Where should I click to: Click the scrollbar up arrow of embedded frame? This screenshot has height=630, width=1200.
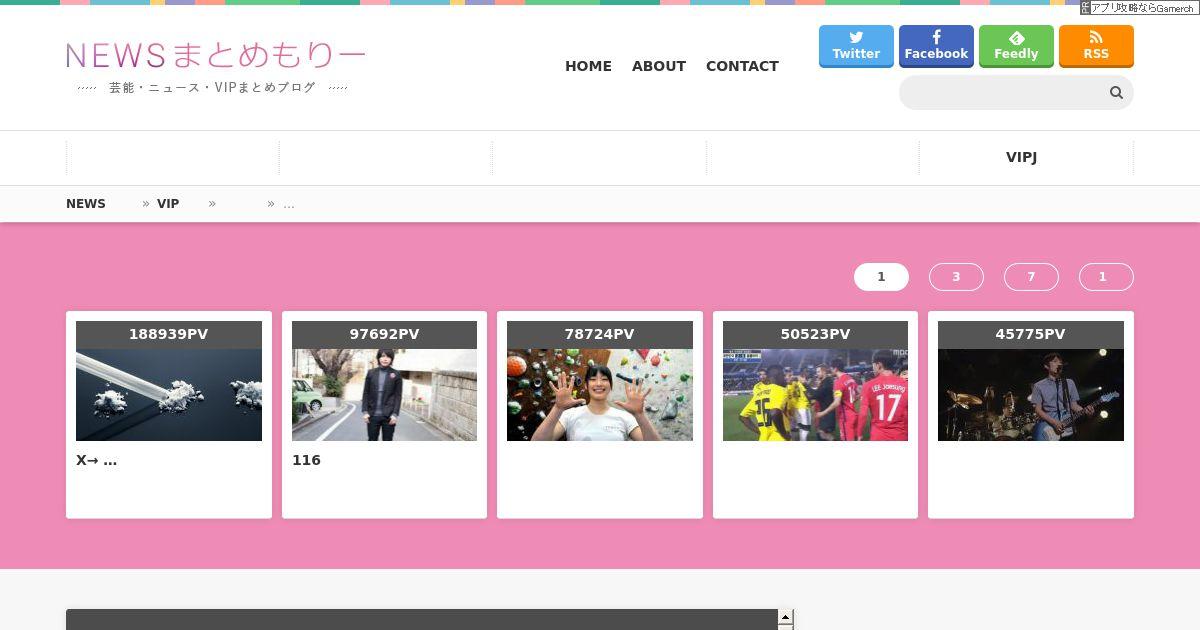[786, 617]
